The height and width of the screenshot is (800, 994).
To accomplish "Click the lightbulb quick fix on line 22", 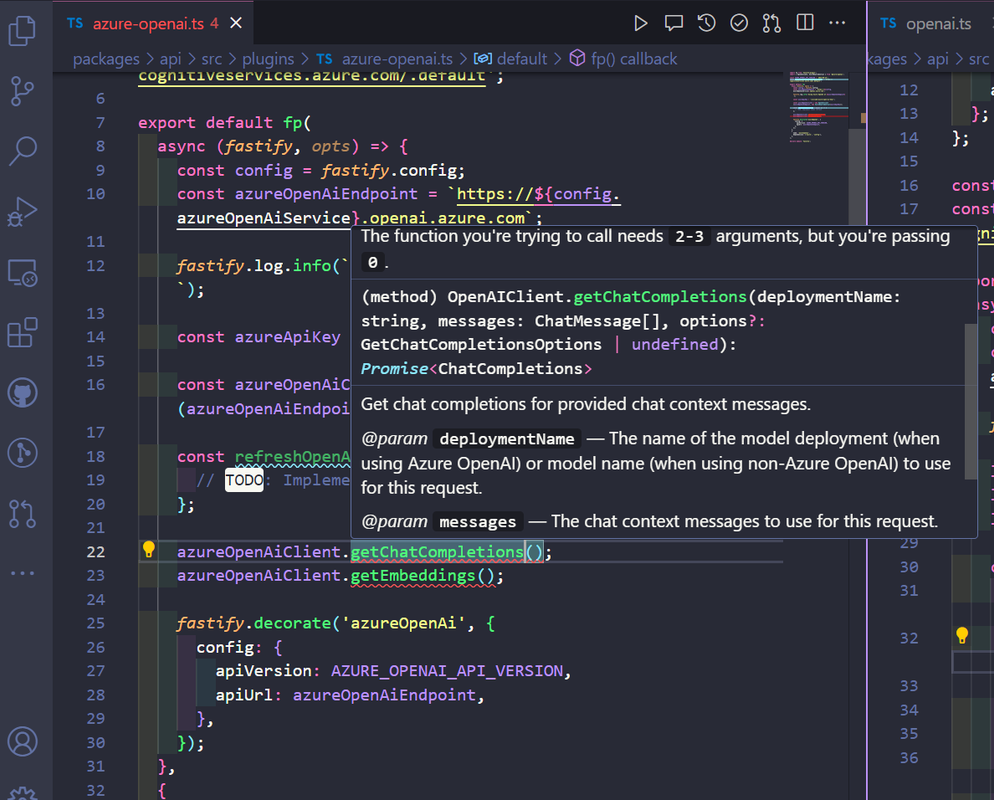I will pyautogui.click(x=149, y=549).
